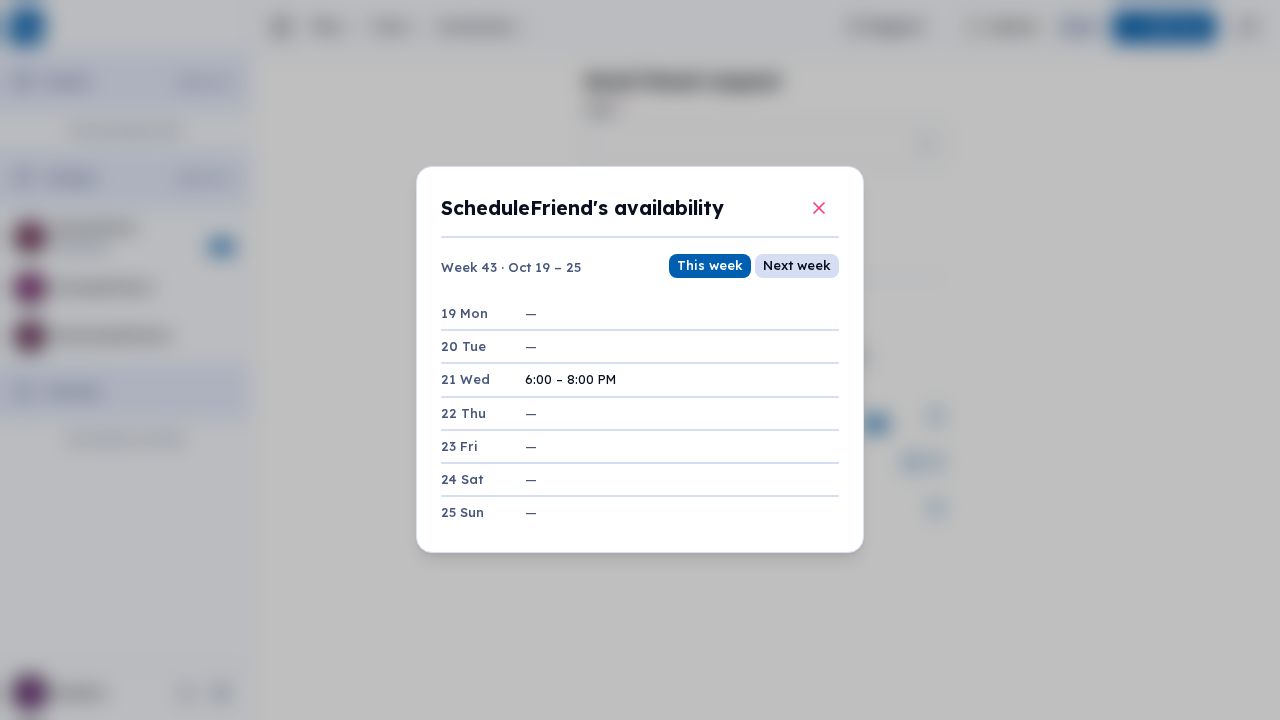The height and width of the screenshot is (720, 1280).
Task: Switch to Next week availability
Action: click(797, 266)
